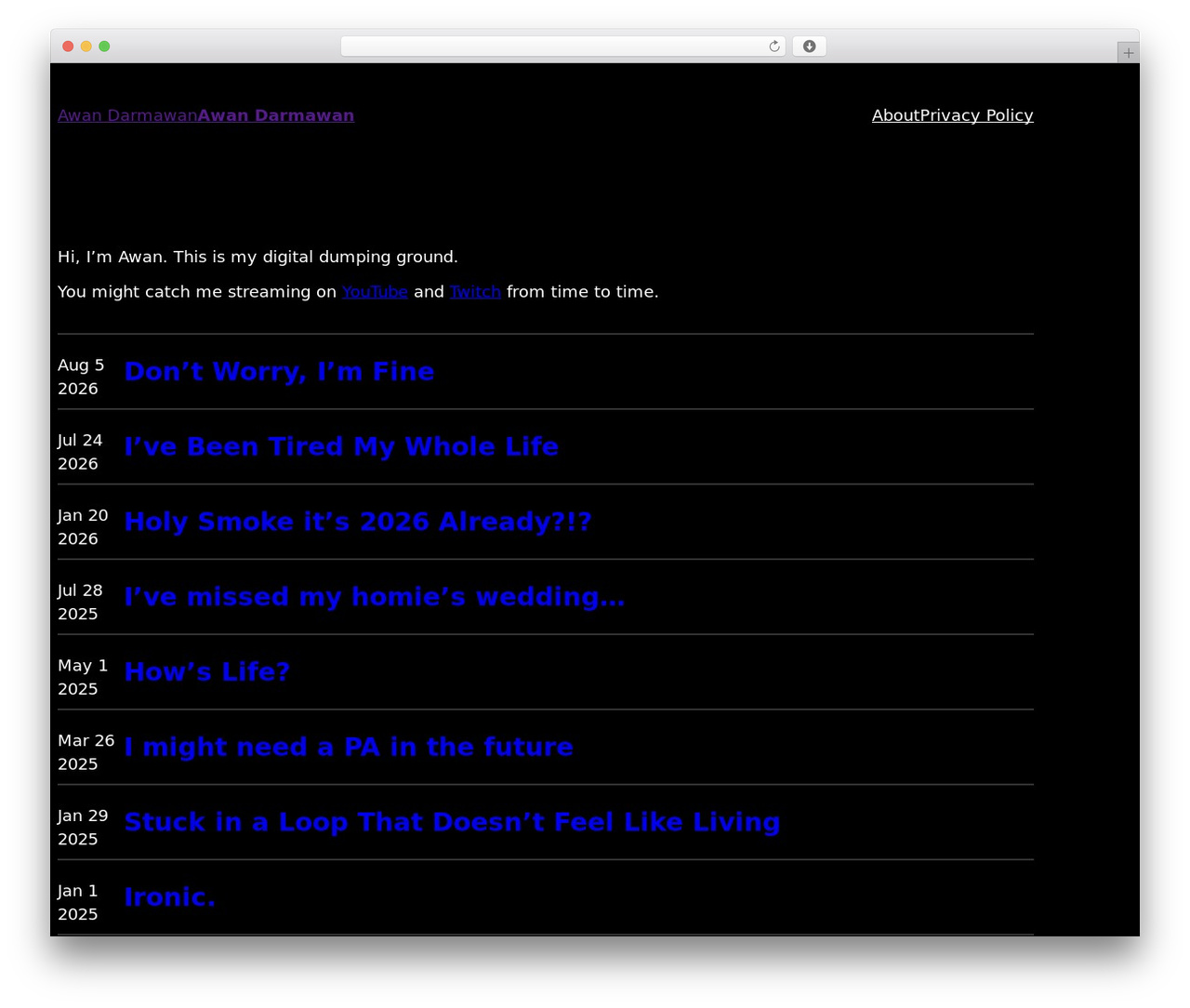This screenshot has height=1008, width=1190.
Task: Close the window with red button
Action: 68,46
